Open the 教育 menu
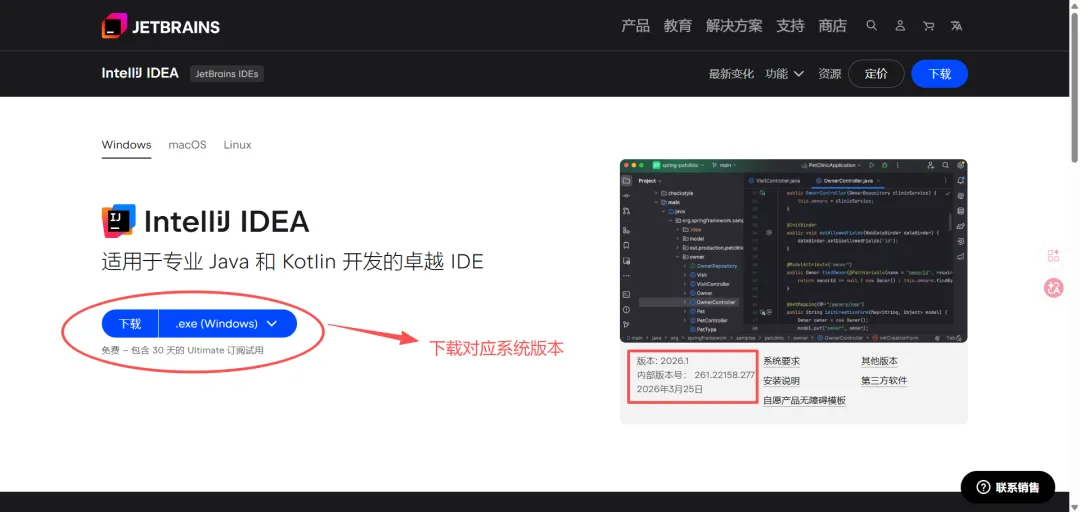1080x512 pixels. [678, 26]
